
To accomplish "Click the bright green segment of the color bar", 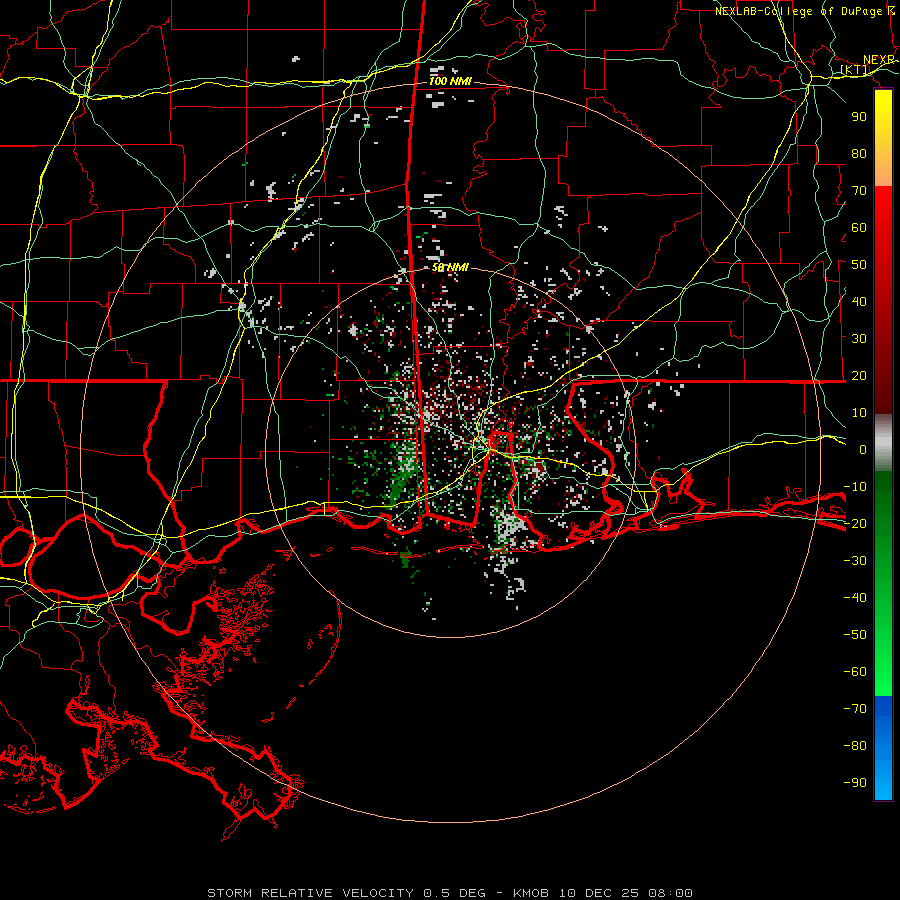I will point(883,660).
